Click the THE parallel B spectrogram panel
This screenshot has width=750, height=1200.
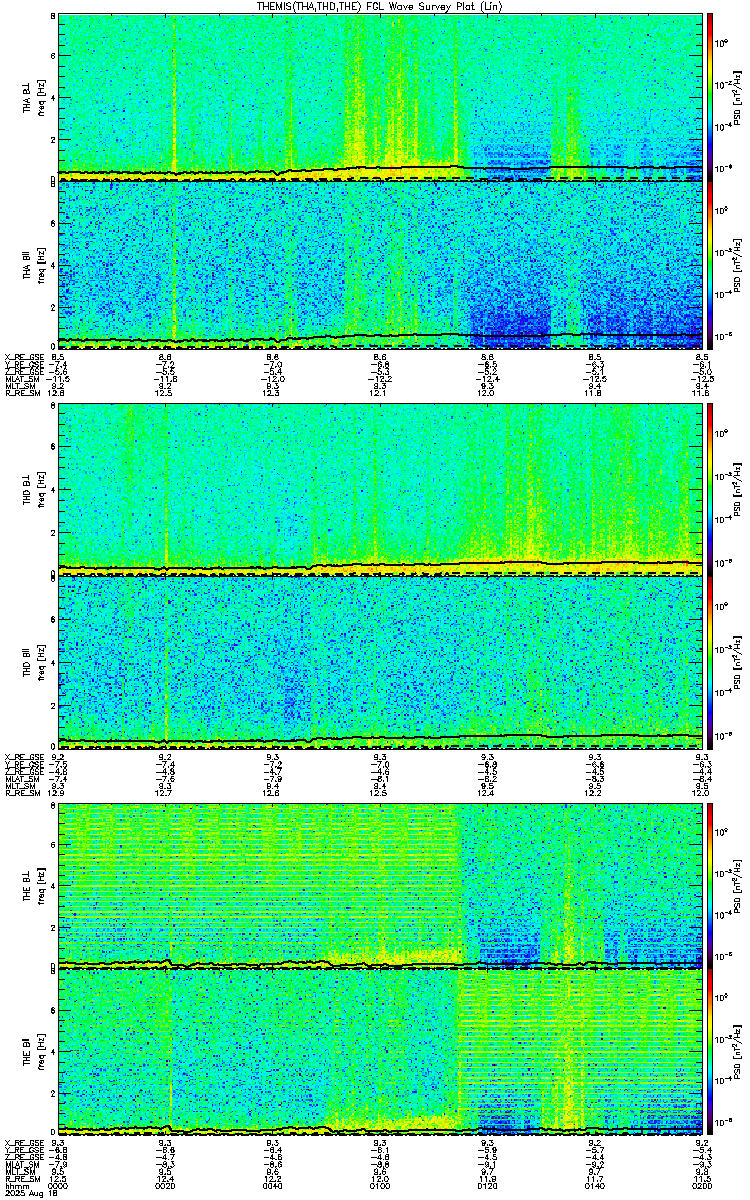[x=380, y=1051]
